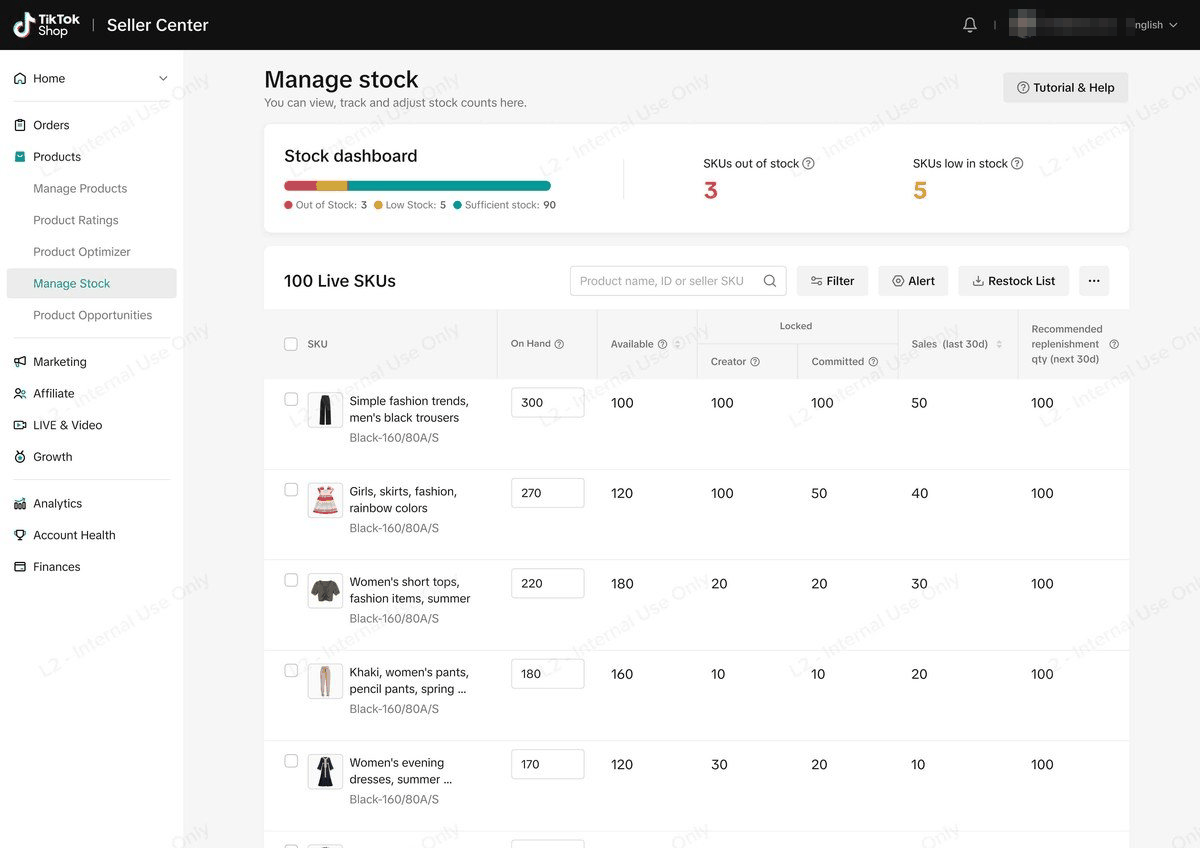Image resolution: width=1200 pixels, height=848 pixels.
Task: Click the product name search field
Action: [x=678, y=281]
